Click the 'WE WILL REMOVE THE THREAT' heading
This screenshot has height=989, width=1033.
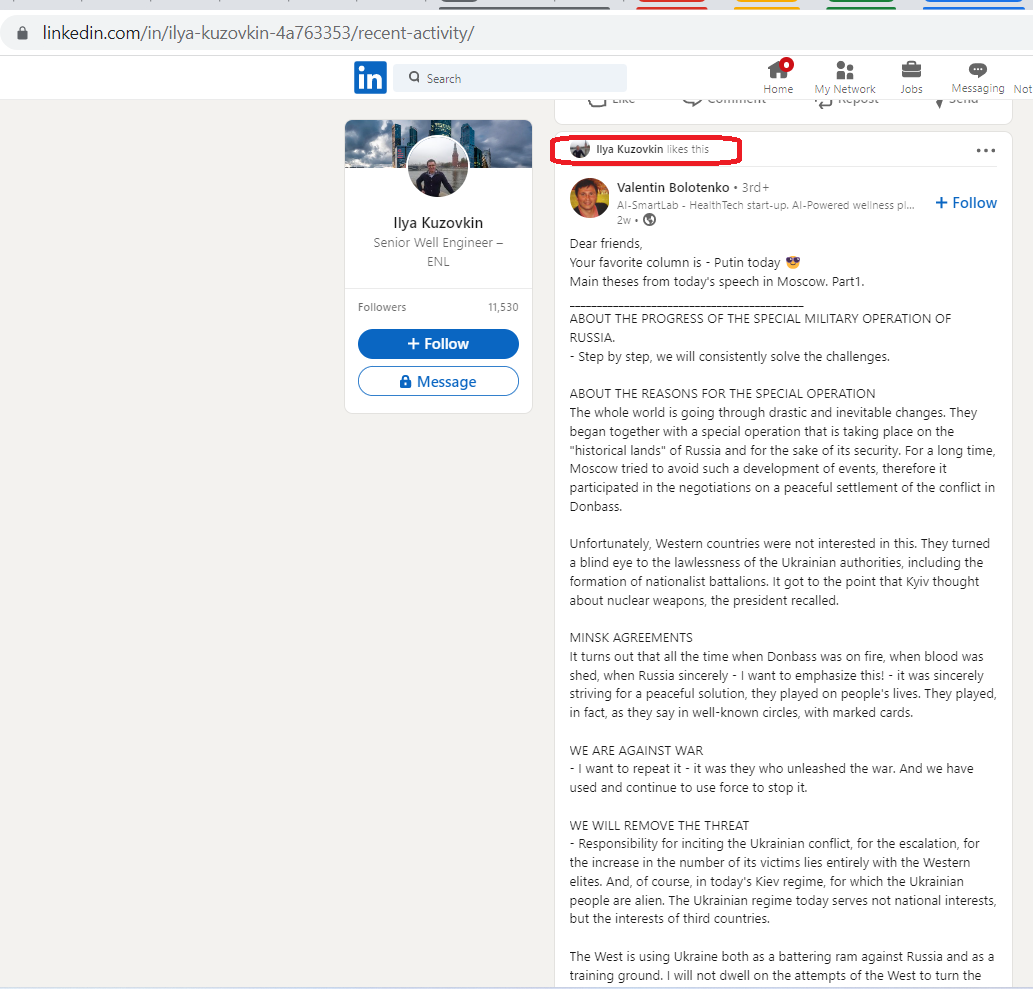[659, 826]
